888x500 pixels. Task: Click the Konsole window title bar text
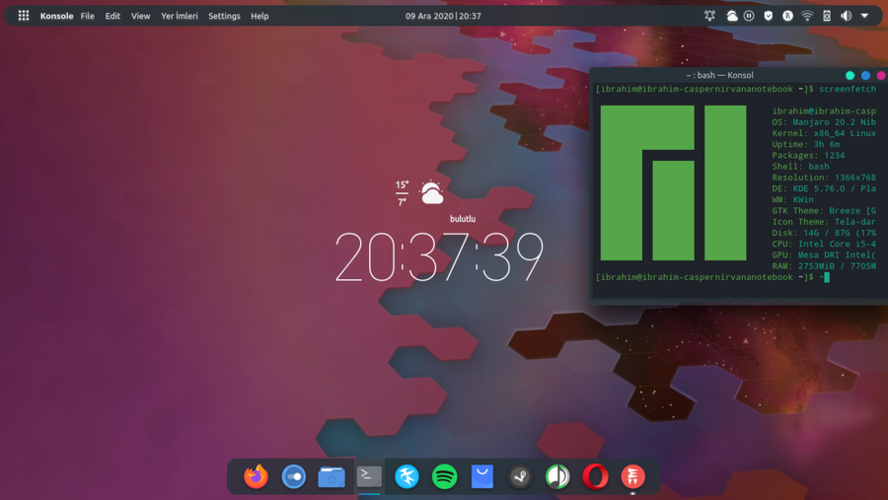(x=720, y=75)
